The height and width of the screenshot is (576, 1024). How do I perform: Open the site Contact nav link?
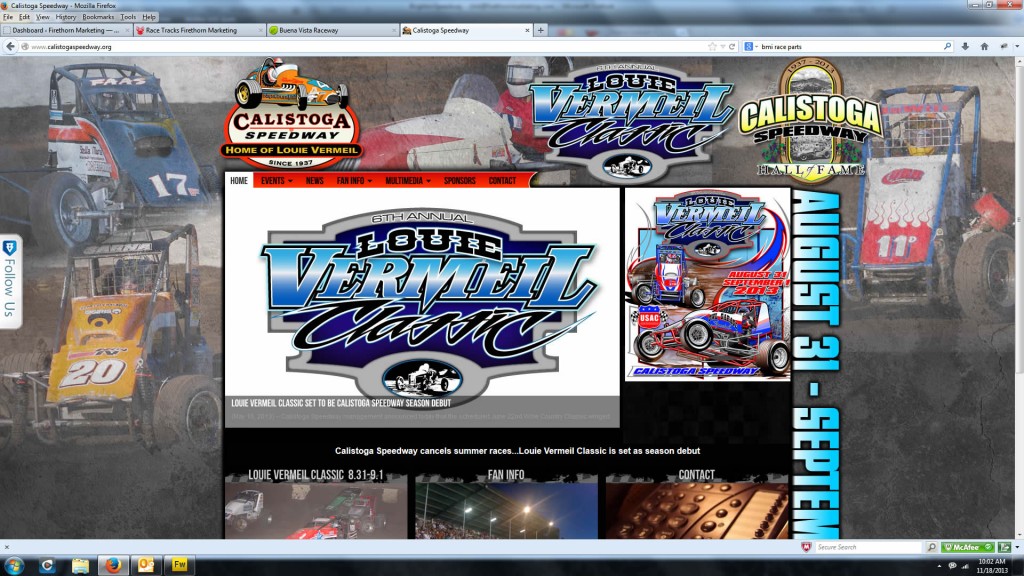(502, 181)
